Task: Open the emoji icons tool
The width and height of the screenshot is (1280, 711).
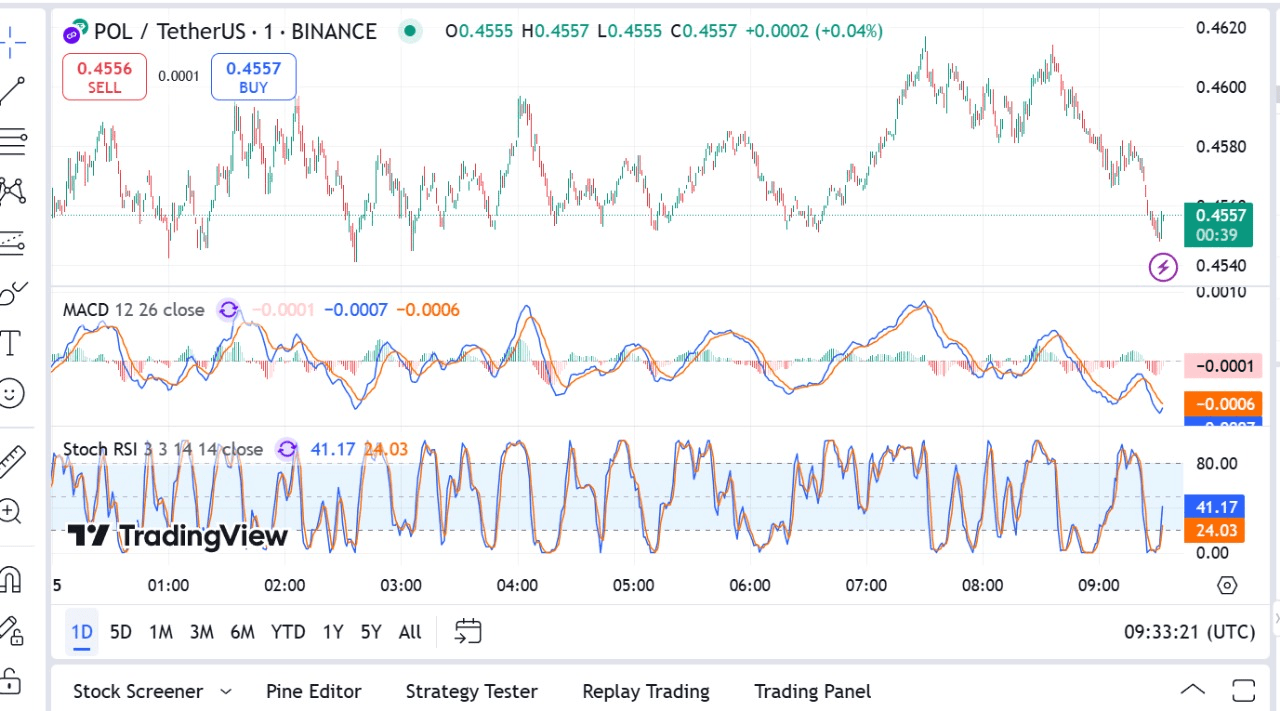Action: pos(12,393)
